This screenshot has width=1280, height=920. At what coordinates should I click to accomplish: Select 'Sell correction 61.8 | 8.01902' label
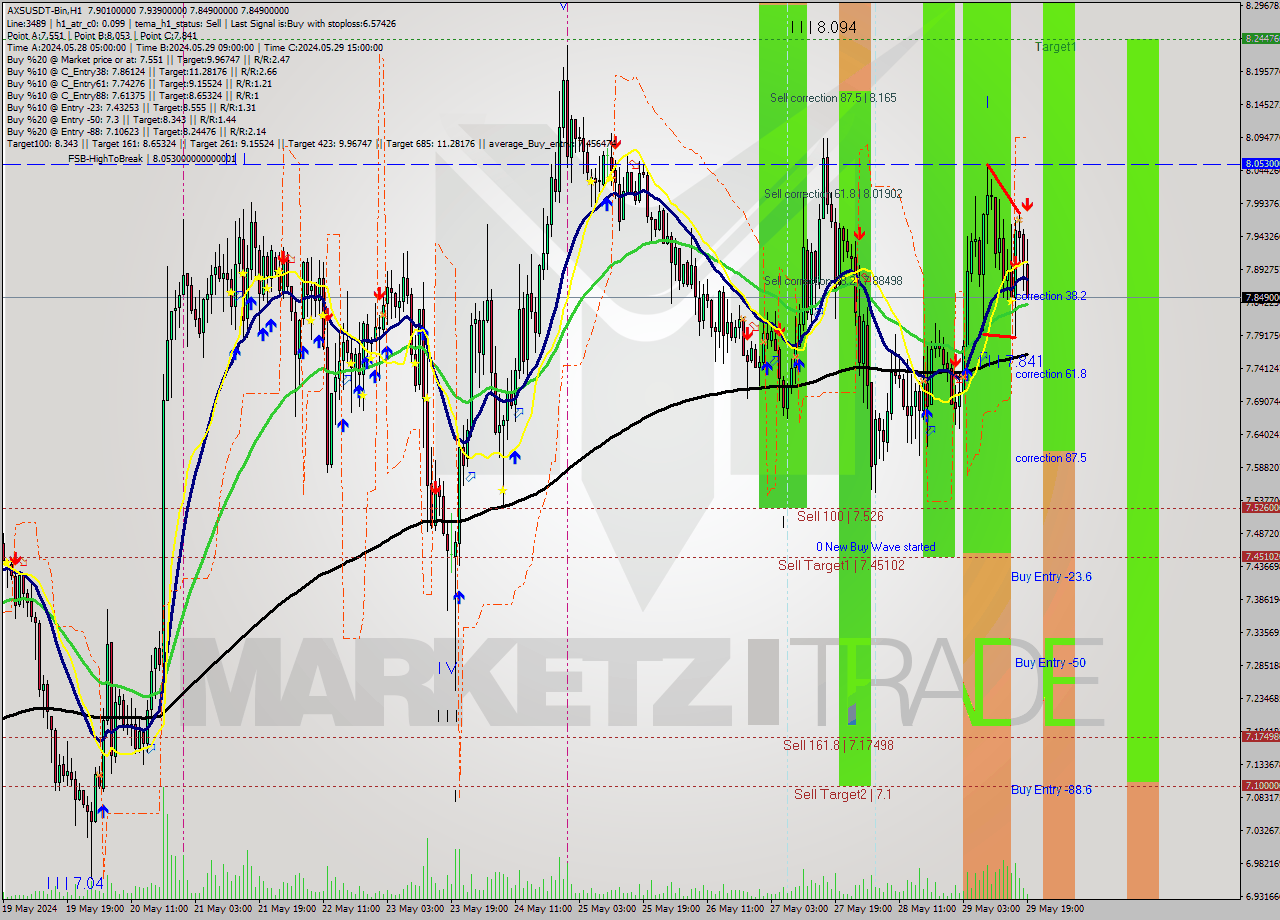833,194
